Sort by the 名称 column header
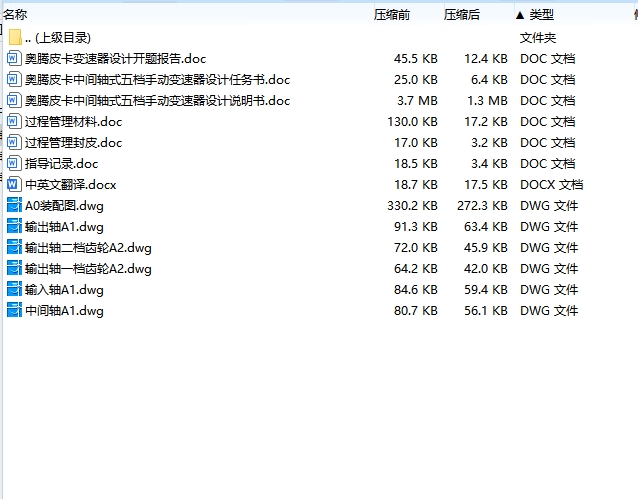Image resolution: width=638 pixels, height=499 pixels. 15,15
